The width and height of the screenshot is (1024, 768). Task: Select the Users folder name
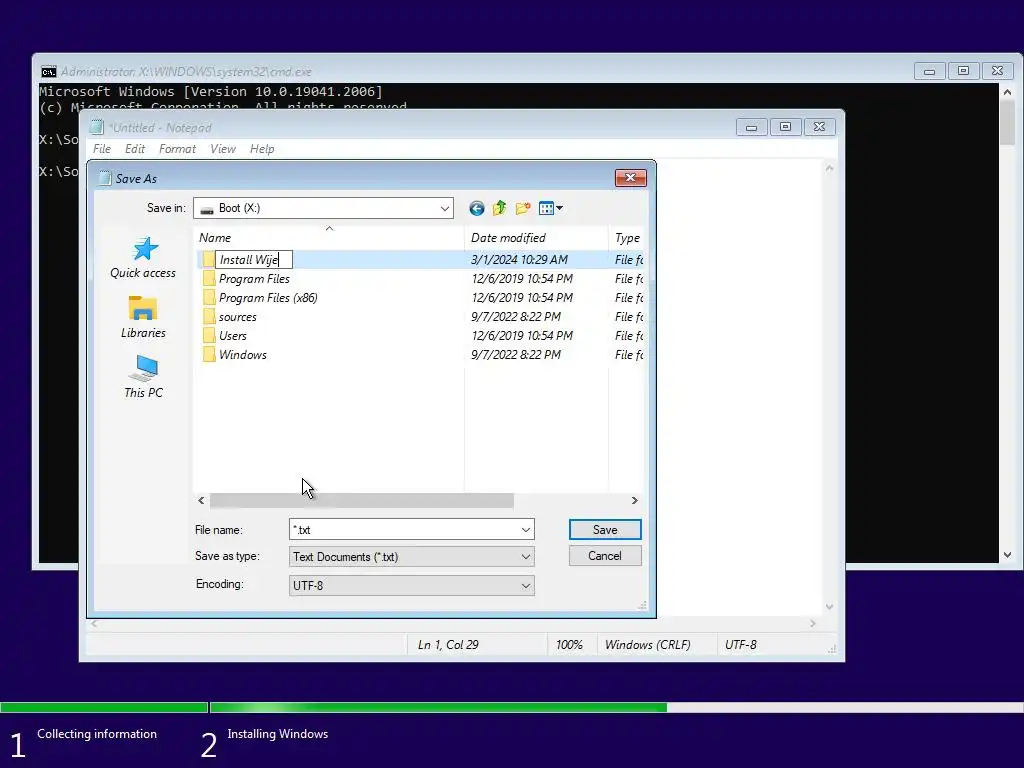[232, 336]
